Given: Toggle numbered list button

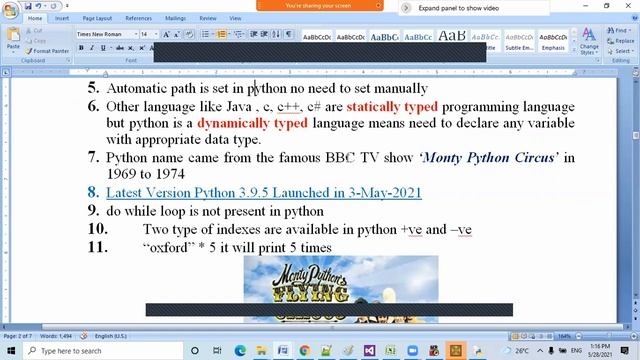Looking at the screenshot, I should coord(222,34).
